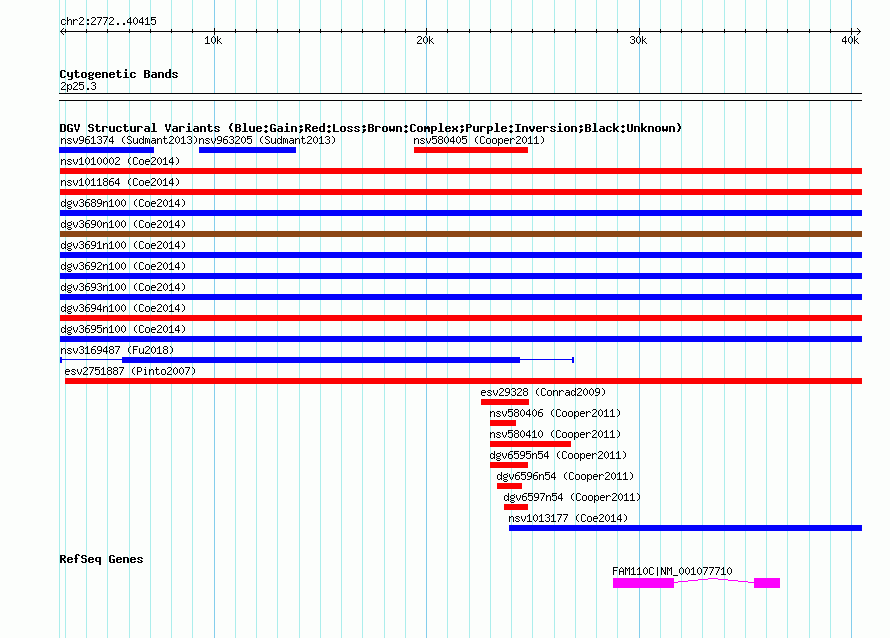Click the nsv1013177 (Coe2014) label
The width and height of the screenshot is (890, 638).
[568, 518]
